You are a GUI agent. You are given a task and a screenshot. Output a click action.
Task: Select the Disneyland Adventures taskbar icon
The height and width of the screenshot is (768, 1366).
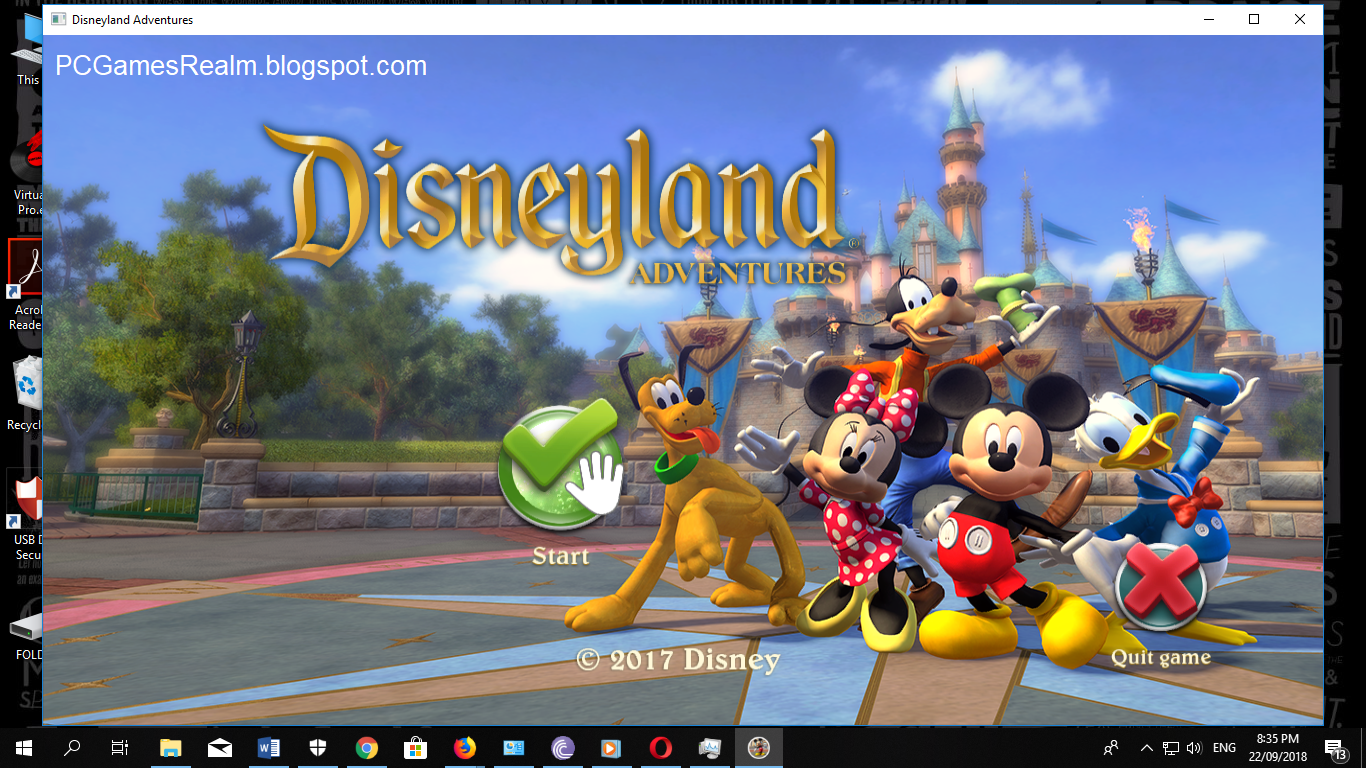coord(759,747)
